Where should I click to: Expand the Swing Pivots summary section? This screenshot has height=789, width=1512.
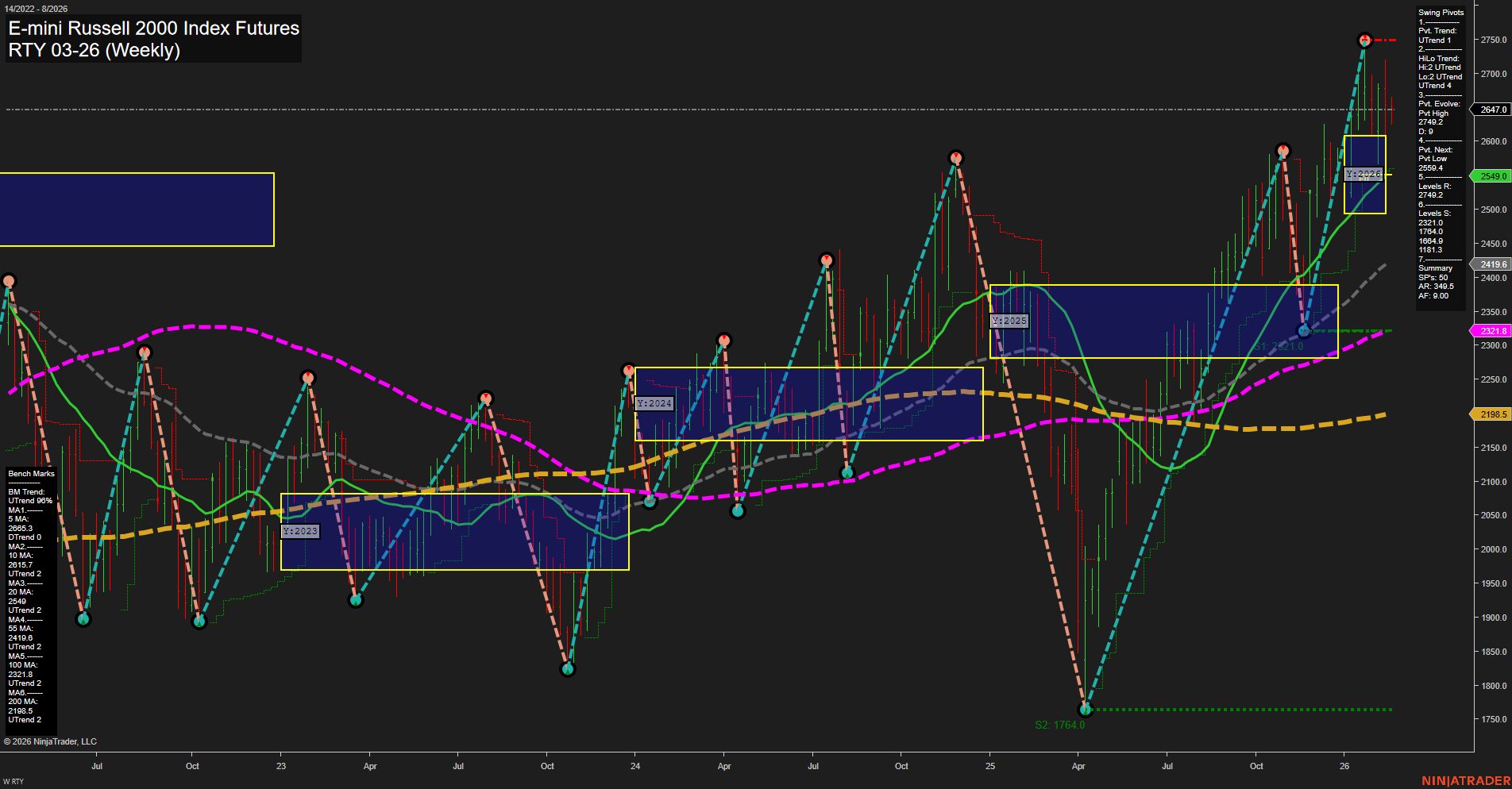click(x=1435, y=267)
